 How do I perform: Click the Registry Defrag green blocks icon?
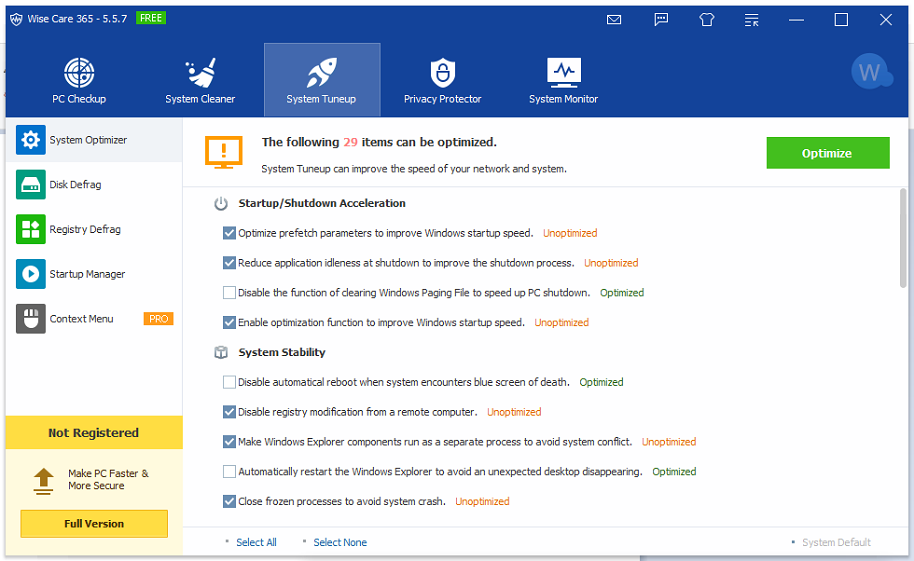click(31, 229)
